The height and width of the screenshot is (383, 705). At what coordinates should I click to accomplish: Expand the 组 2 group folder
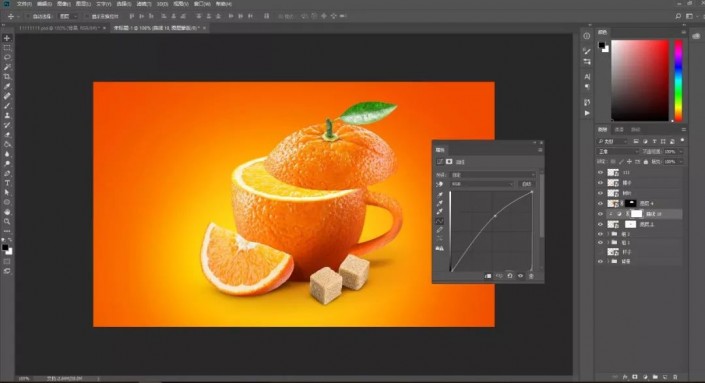(608, 234)
